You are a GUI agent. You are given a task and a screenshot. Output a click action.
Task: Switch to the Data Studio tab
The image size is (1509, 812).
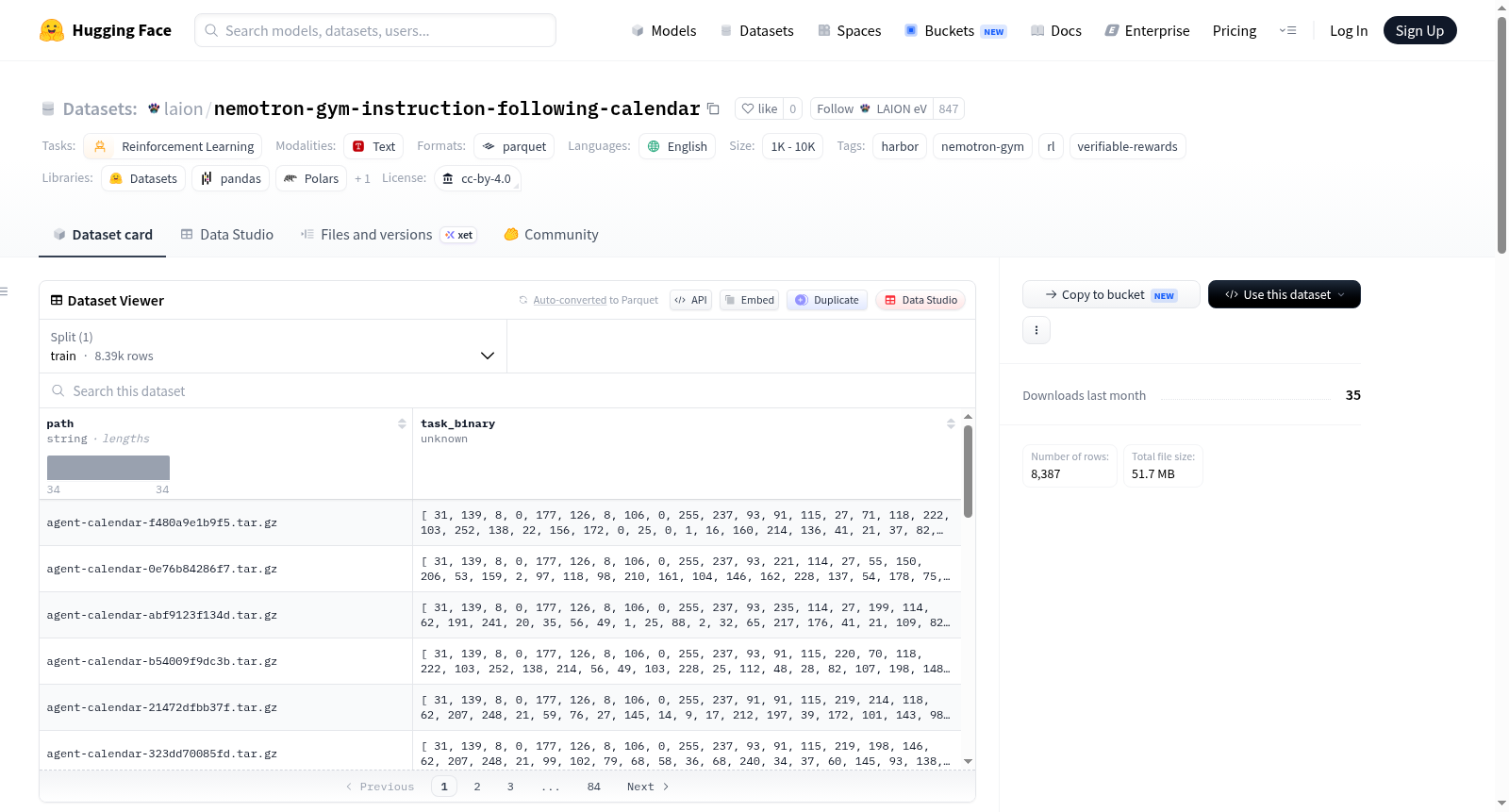(x=227, y=235)
